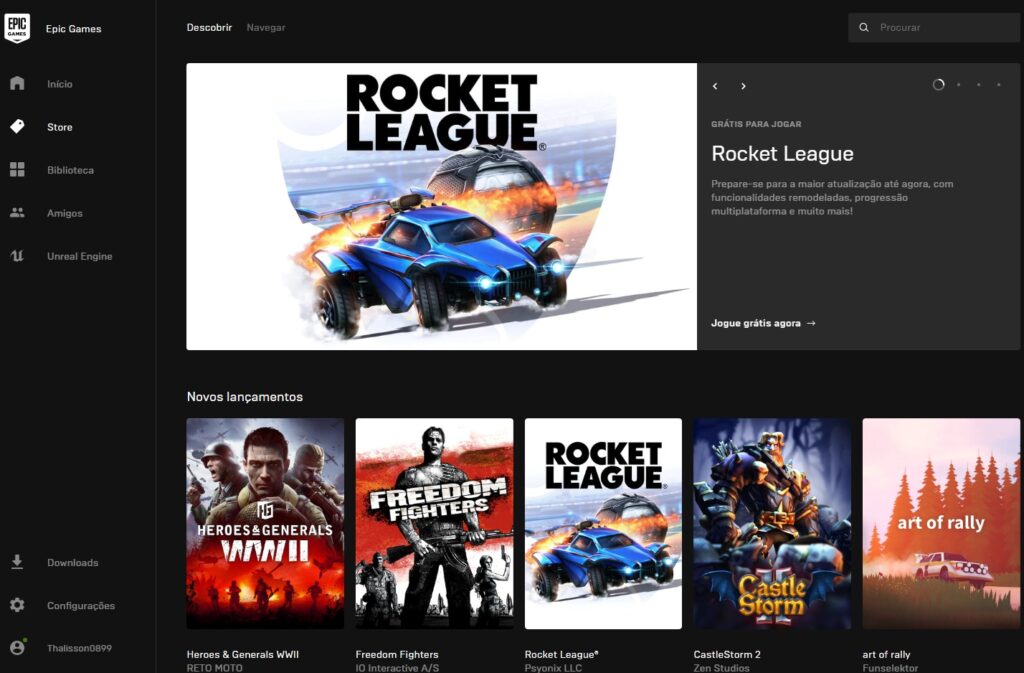Click the Freedom Fighters title text
Screen dimensions: 1024x673
pos(397,654)
